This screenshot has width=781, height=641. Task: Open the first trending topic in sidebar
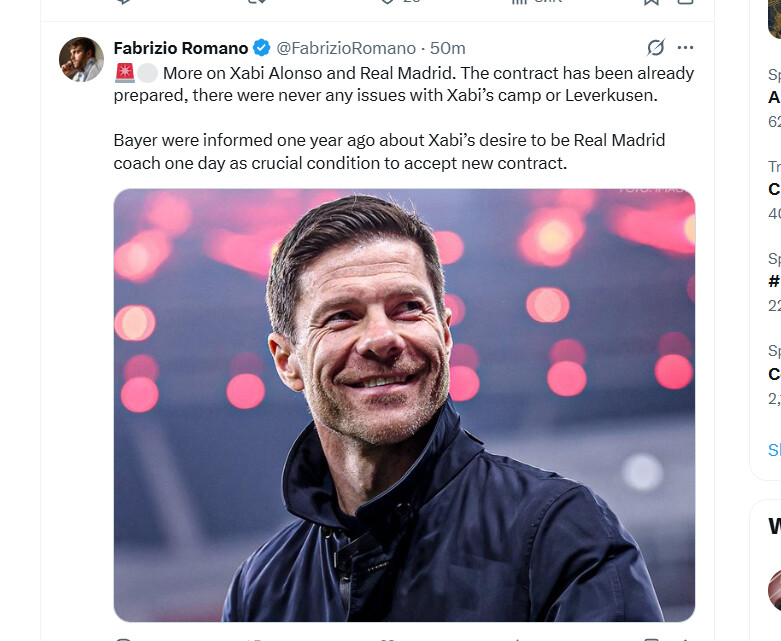(x=774, y=98)
